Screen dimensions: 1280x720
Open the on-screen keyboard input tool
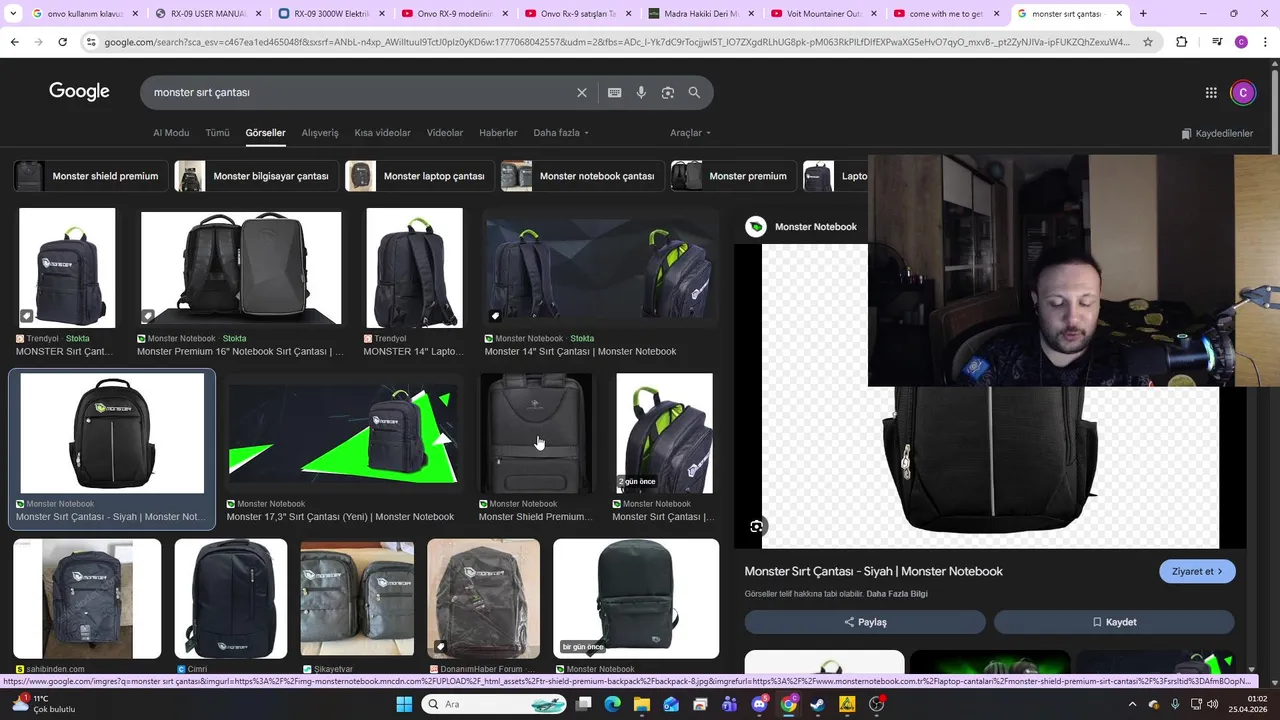614,92
